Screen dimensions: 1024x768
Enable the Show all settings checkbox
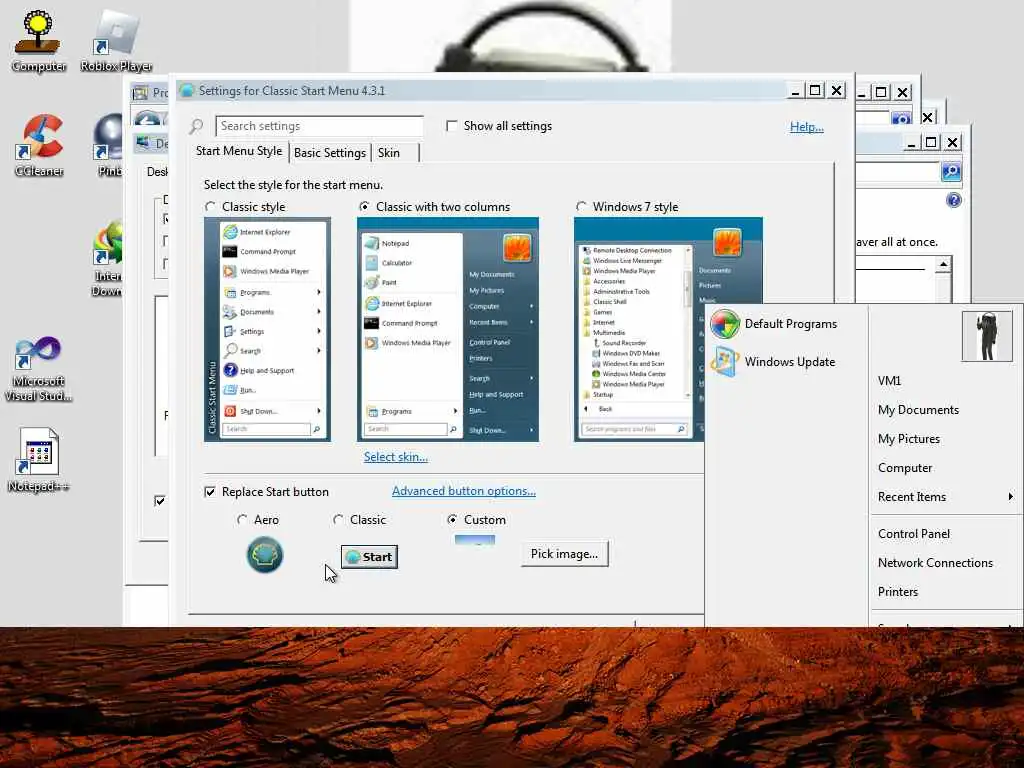pyautogui.click(x=451, y=125)
